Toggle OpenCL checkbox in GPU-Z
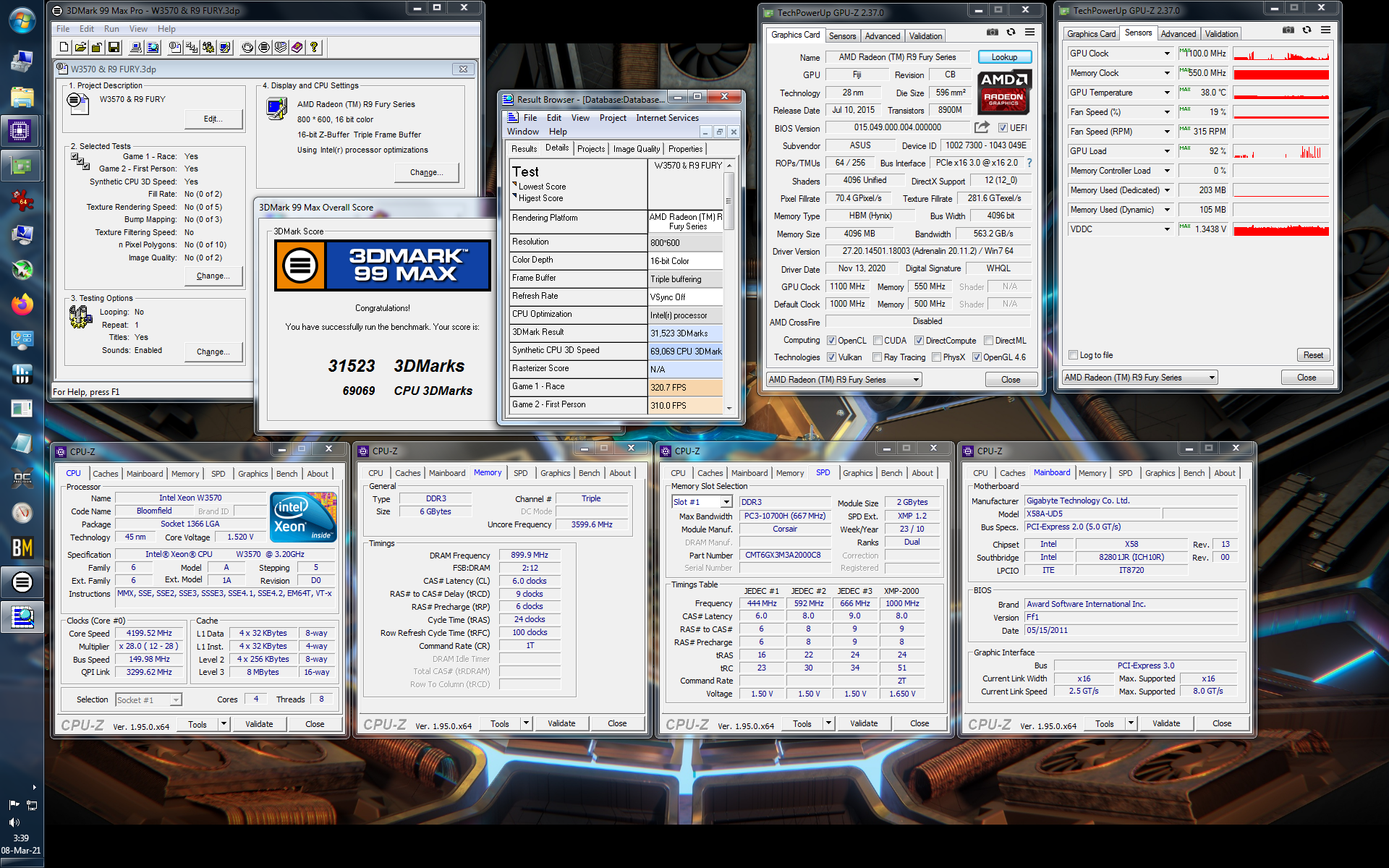The height and width of the screenshot is (868, 1389). [832, 341]
